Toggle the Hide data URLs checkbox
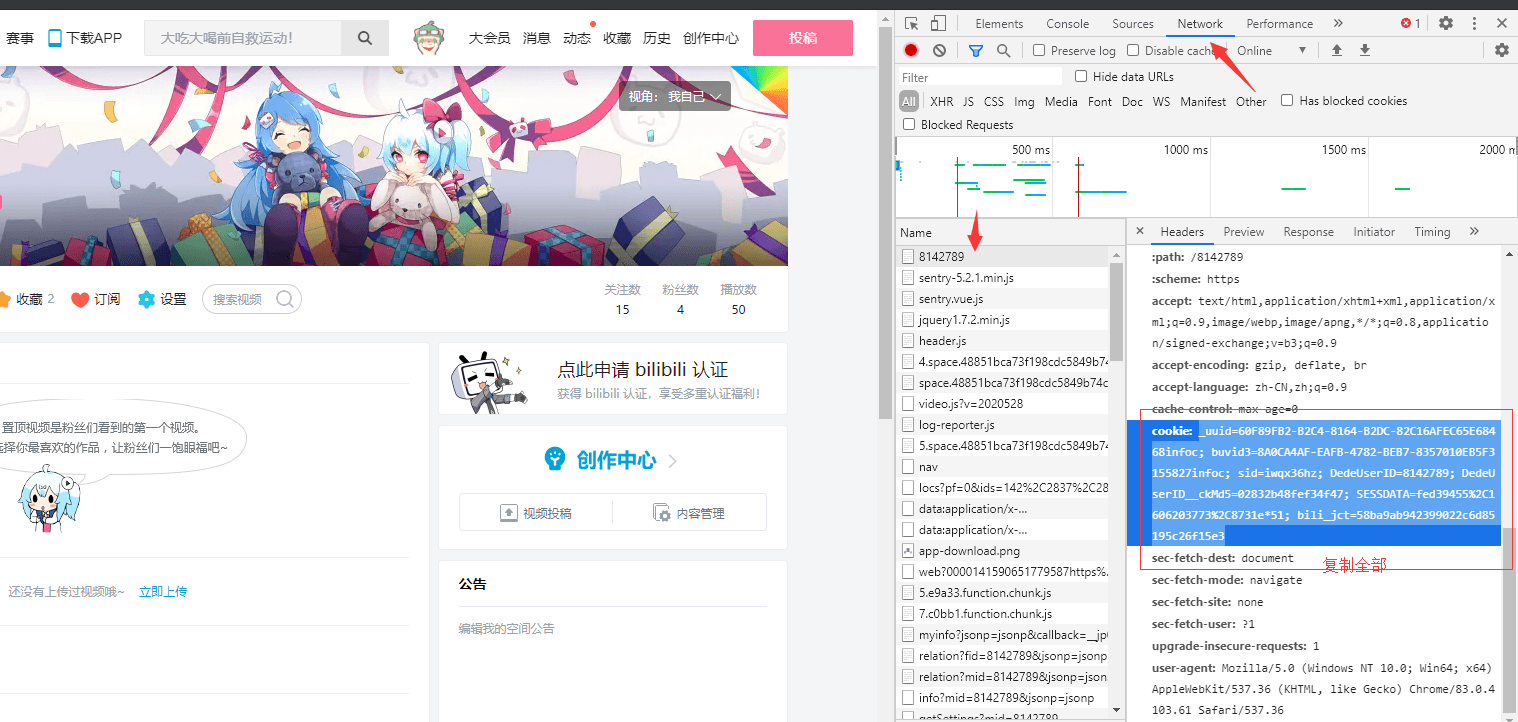The image size is (1518, 722). 1081,76
